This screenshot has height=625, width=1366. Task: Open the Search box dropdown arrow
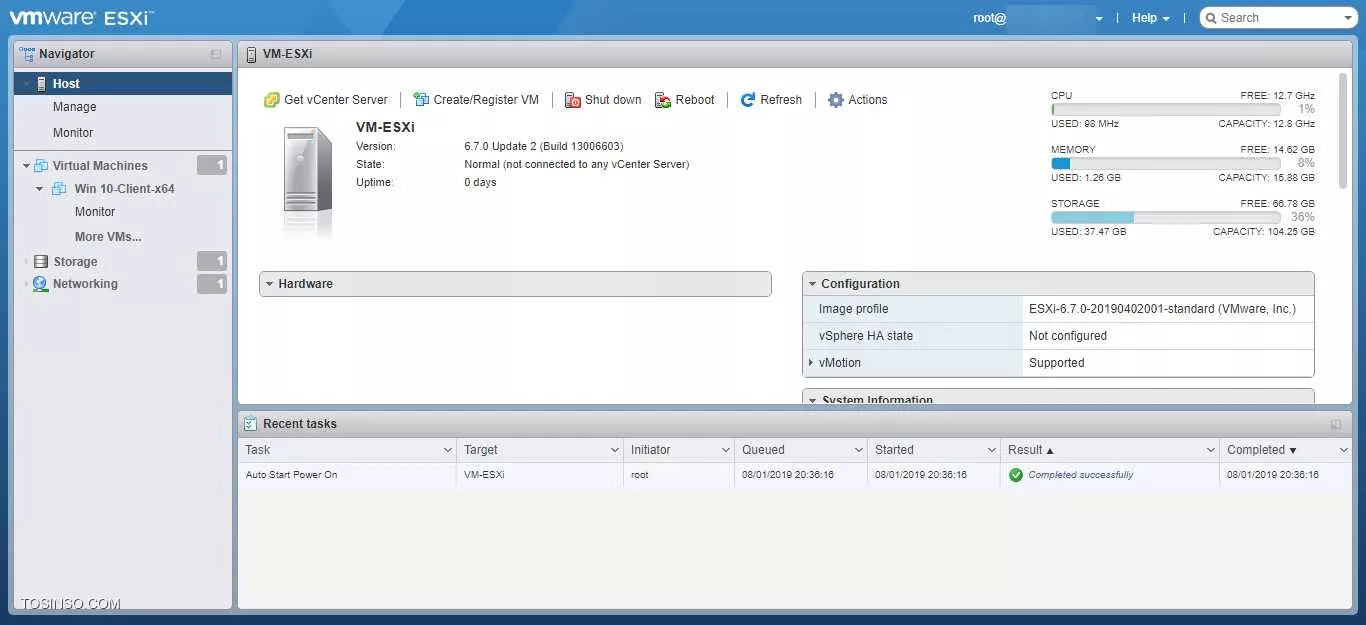(1346, 18)
